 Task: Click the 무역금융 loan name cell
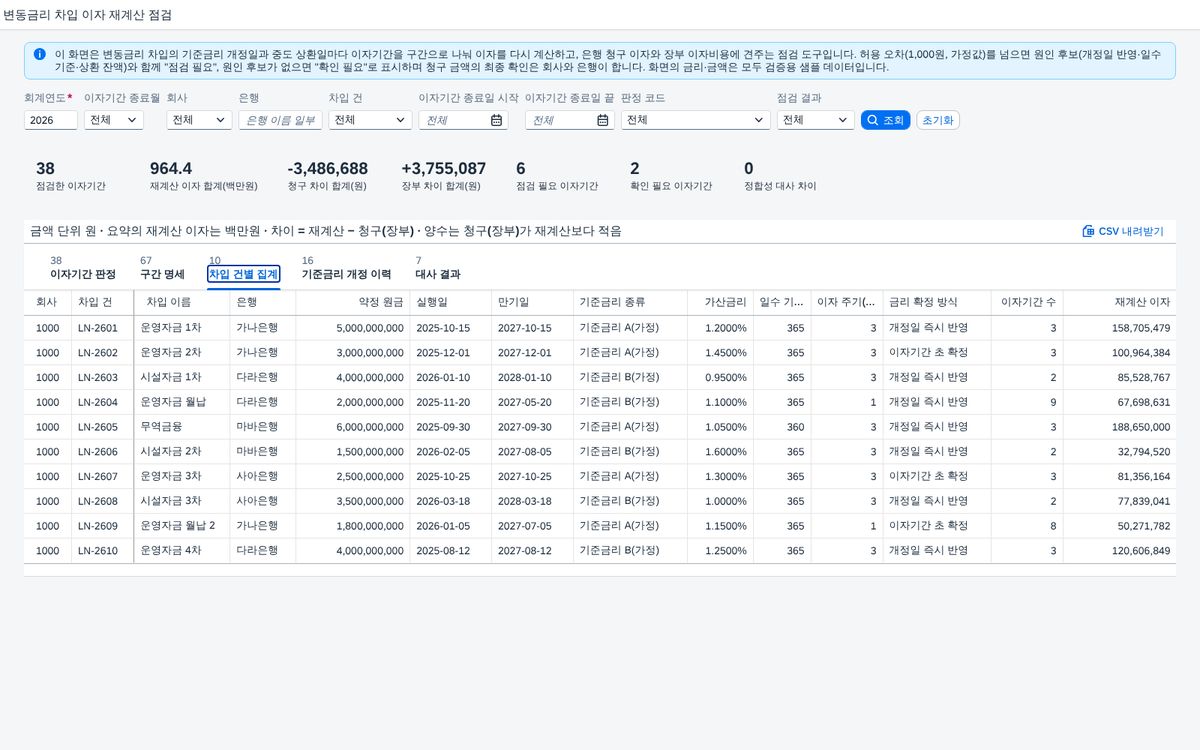tap(181, 427)
